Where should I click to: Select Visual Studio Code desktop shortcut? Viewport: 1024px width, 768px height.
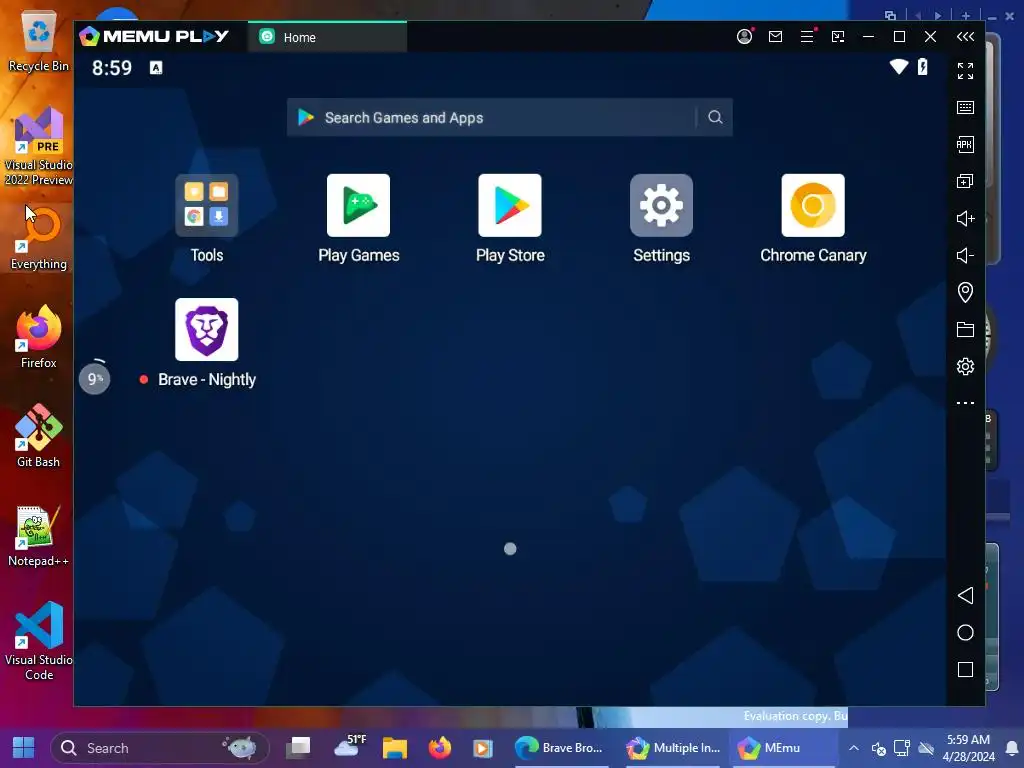(39, 641)
